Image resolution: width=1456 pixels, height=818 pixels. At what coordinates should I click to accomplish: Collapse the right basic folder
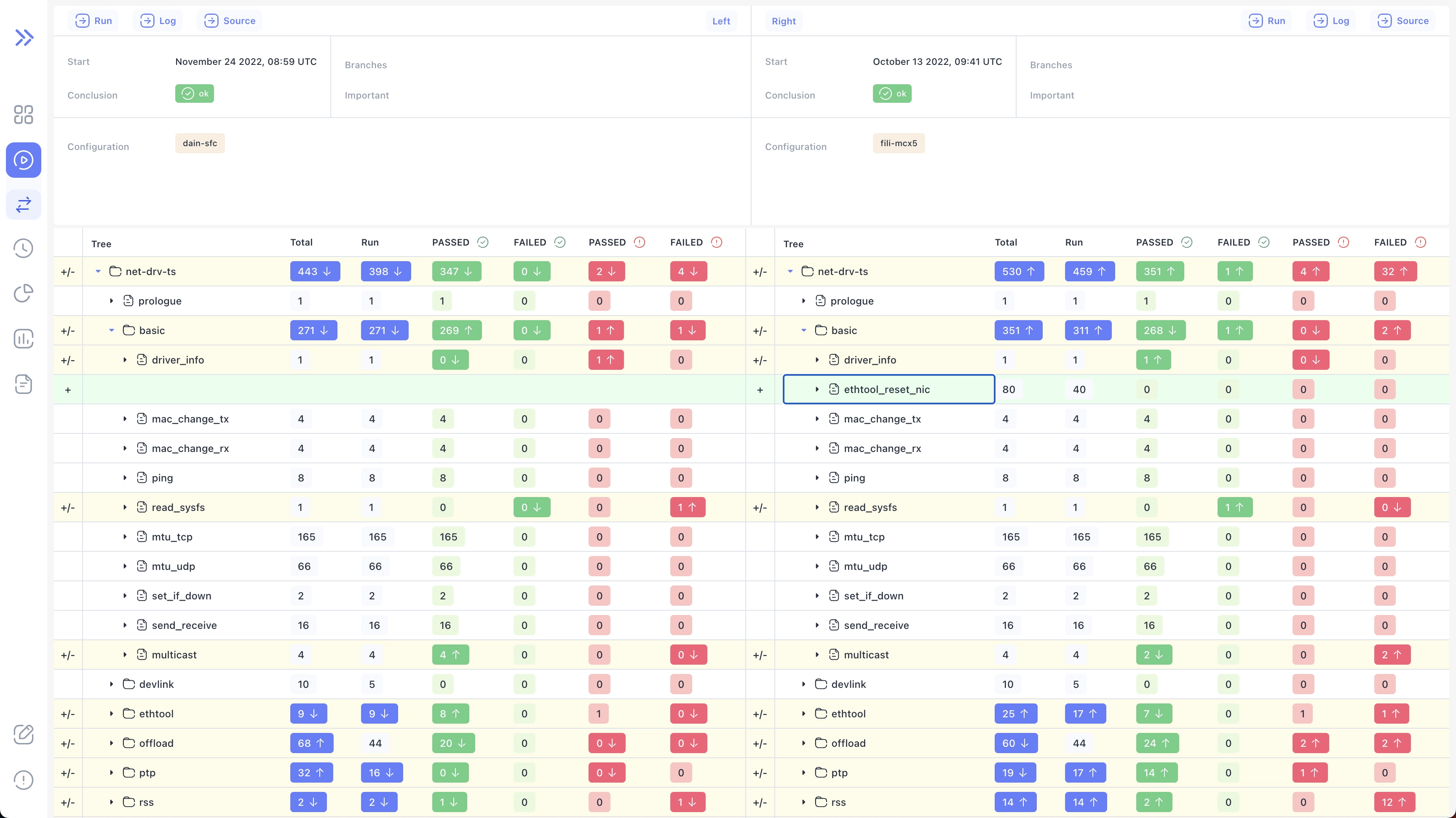tap(803, 331)
